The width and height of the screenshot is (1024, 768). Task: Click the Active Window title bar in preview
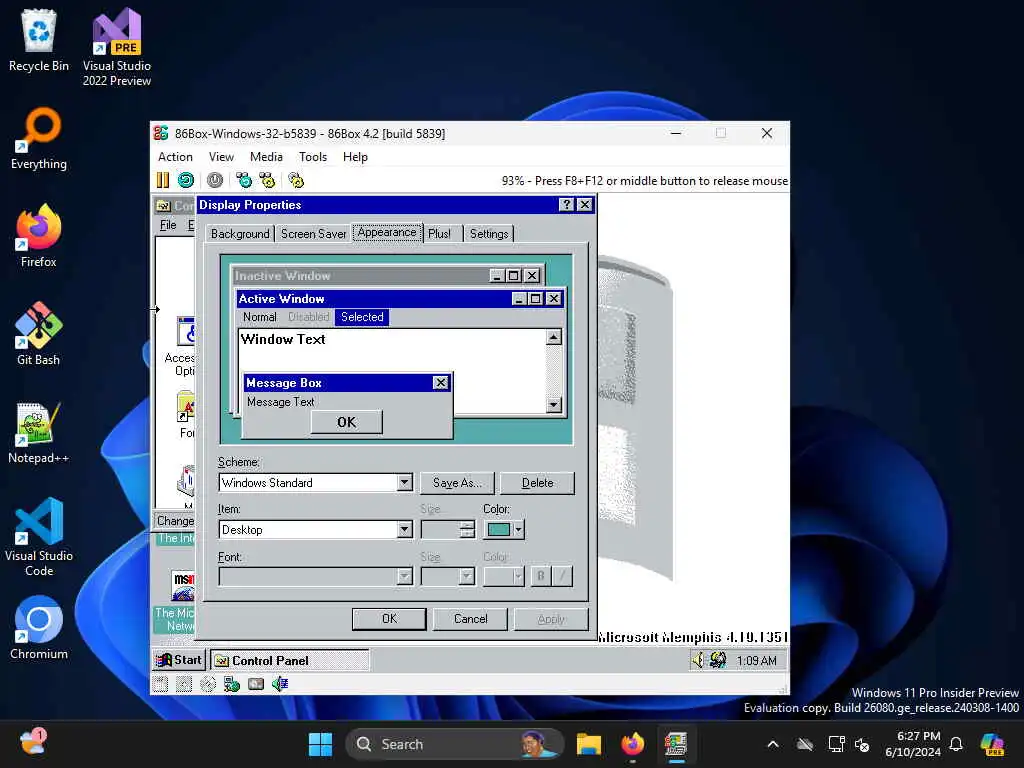tap(400, 298)
